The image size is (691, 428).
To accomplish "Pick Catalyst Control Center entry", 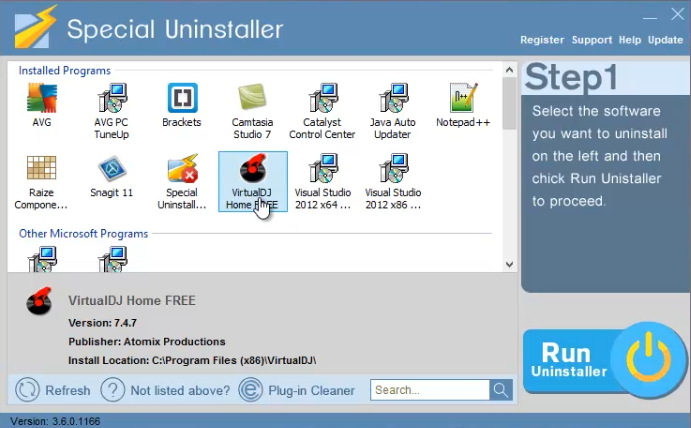I will tap(322, 111).
